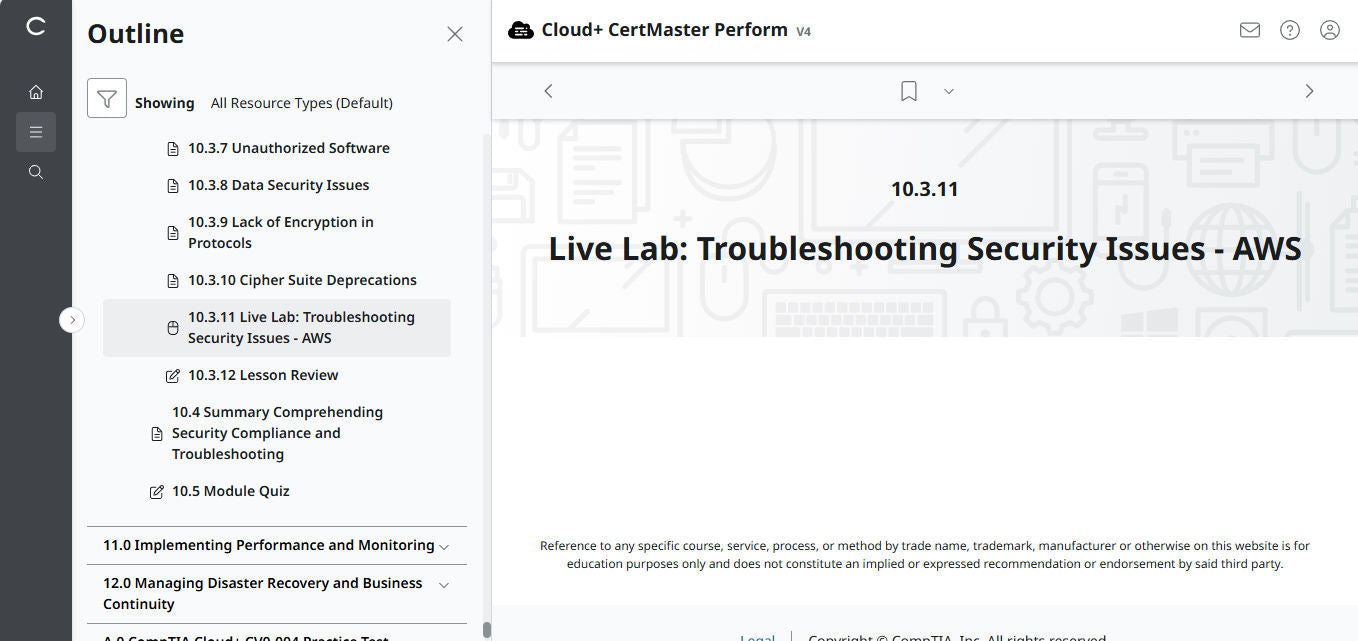Click the mail envelope icon

(1249, 30)
